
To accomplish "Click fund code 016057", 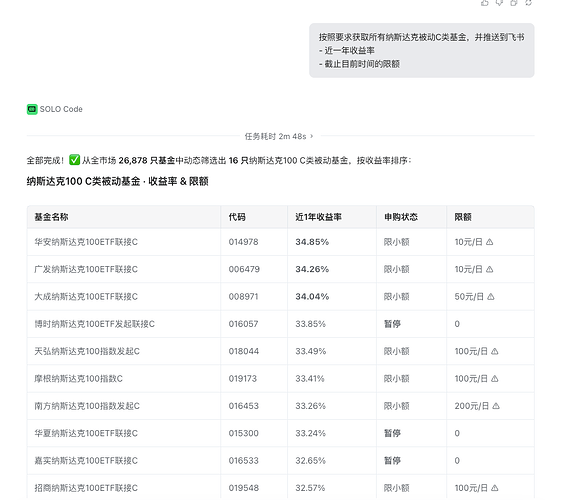I will (x=244, y=324).
